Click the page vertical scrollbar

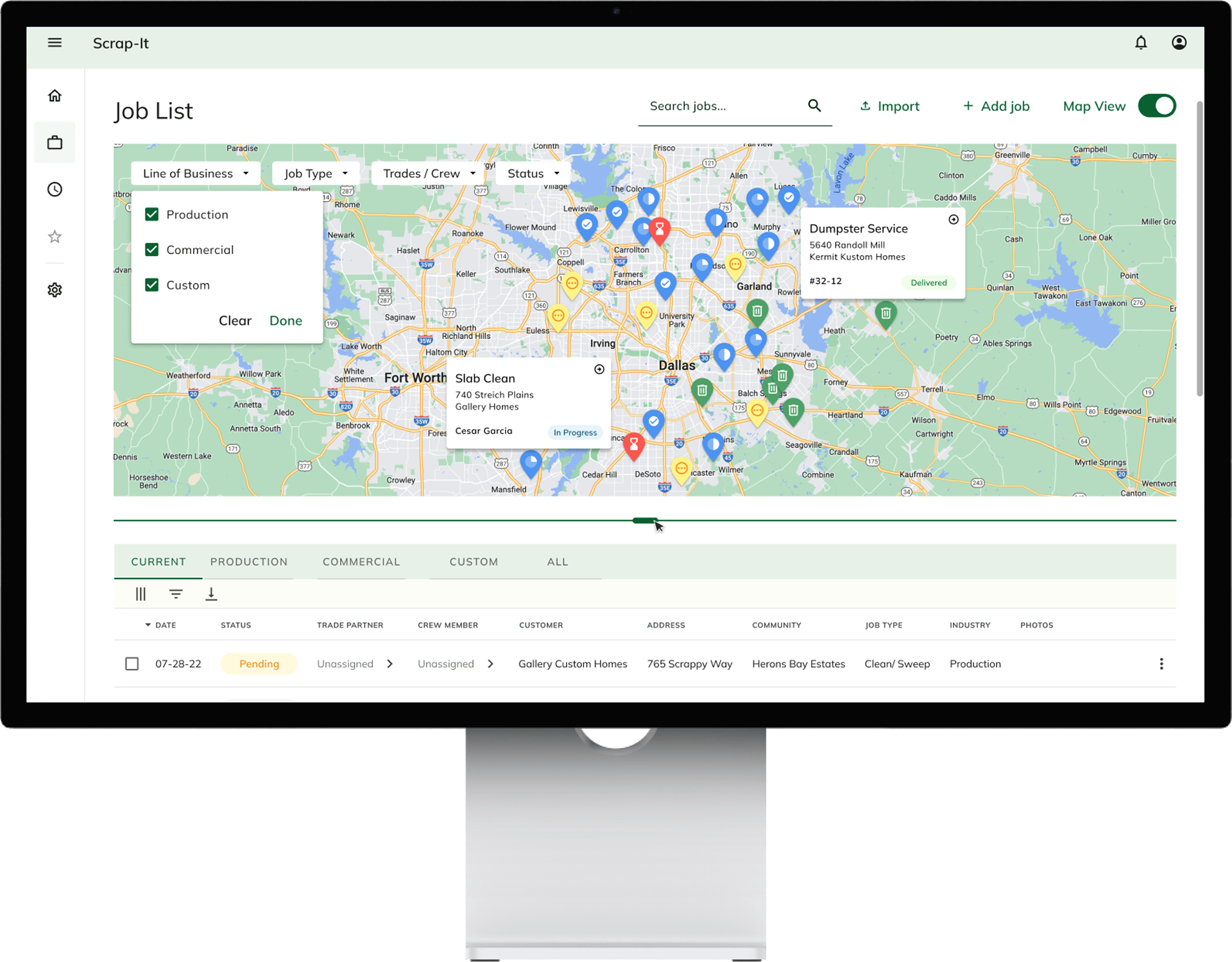[1199, 249]
